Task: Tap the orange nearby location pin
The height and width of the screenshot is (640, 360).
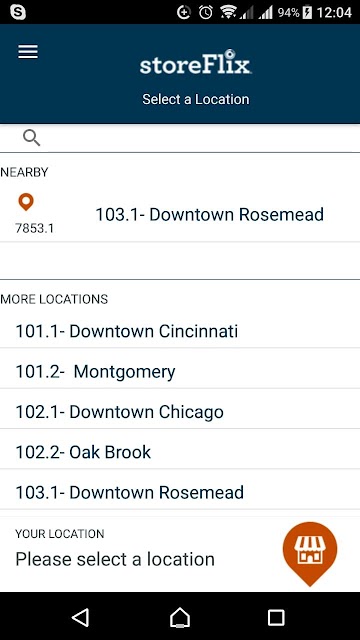Action: point(26,202)
